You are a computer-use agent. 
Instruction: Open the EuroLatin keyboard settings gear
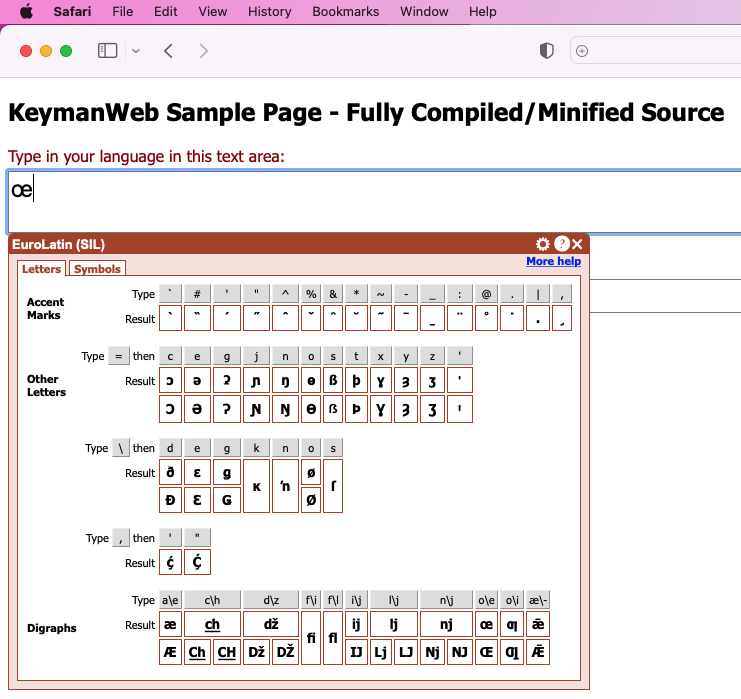[x=543, y=244]
